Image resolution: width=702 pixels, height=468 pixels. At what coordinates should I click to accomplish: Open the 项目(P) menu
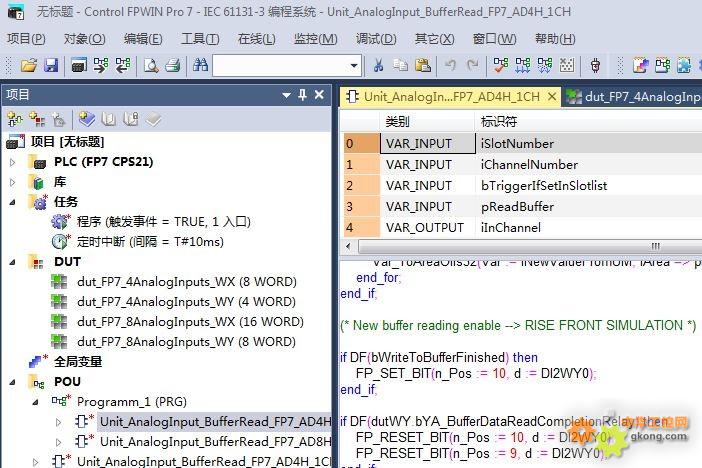(26, 39)
